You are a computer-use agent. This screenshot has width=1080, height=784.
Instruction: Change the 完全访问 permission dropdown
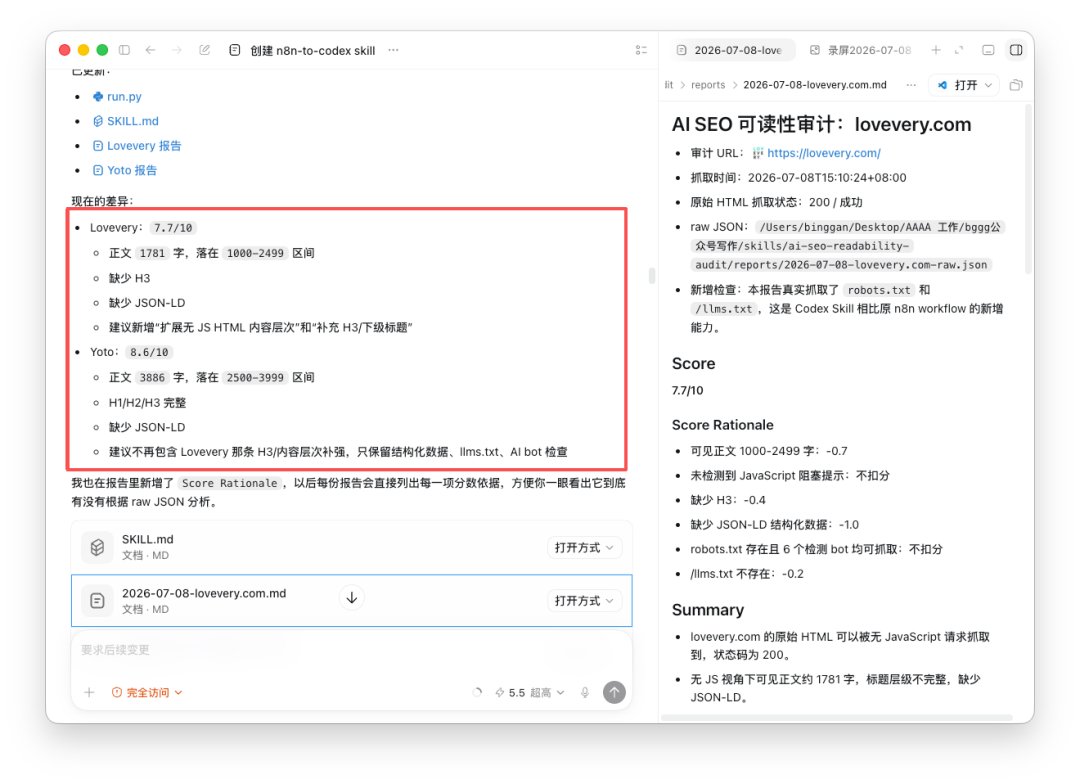click(147, 692)
